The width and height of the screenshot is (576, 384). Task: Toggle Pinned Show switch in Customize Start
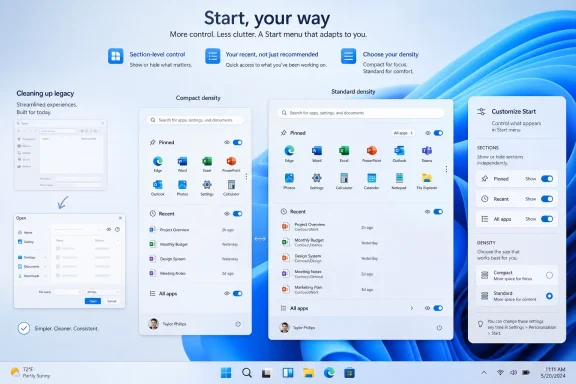pos(547,179)
